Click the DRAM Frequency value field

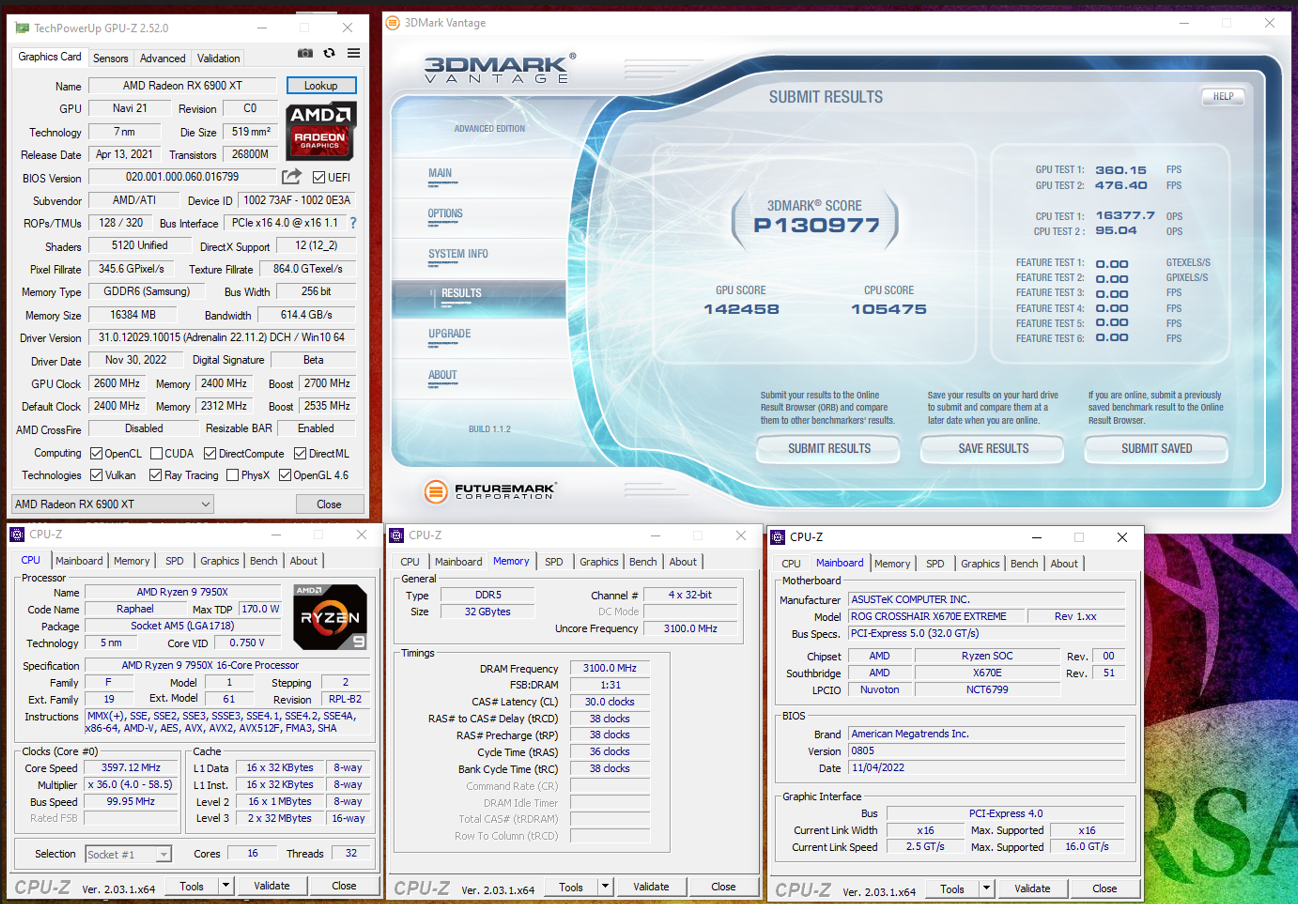coord(609,669)
